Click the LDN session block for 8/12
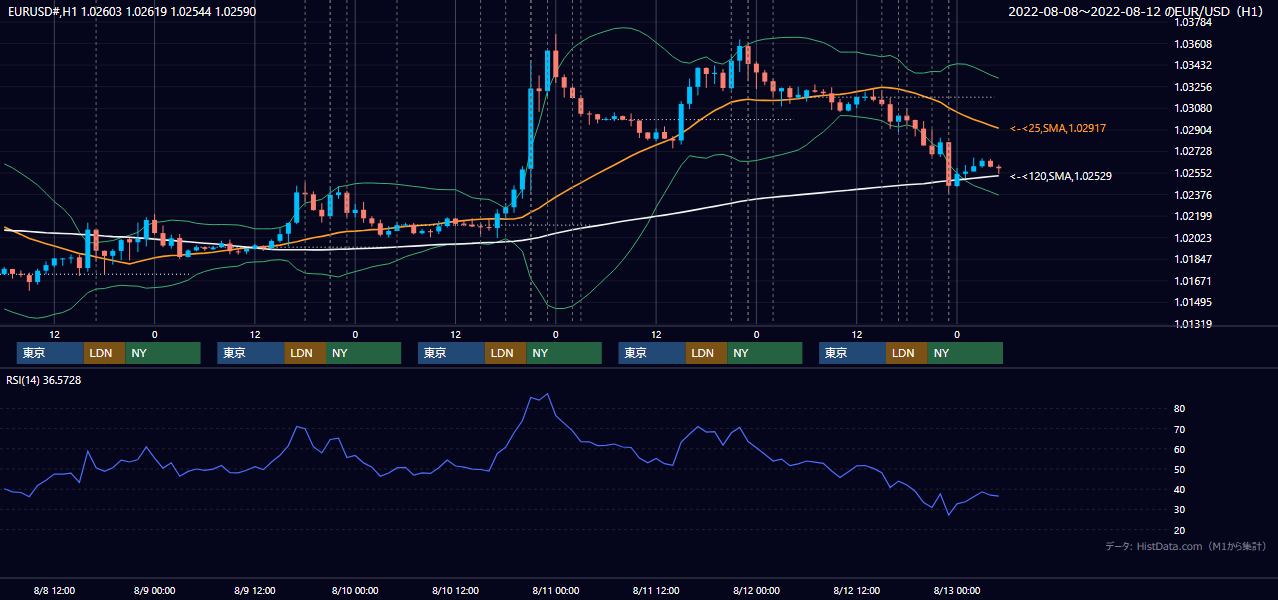Image resolution: width=1278 pixels, height=600 pixels. click(906, 353)
